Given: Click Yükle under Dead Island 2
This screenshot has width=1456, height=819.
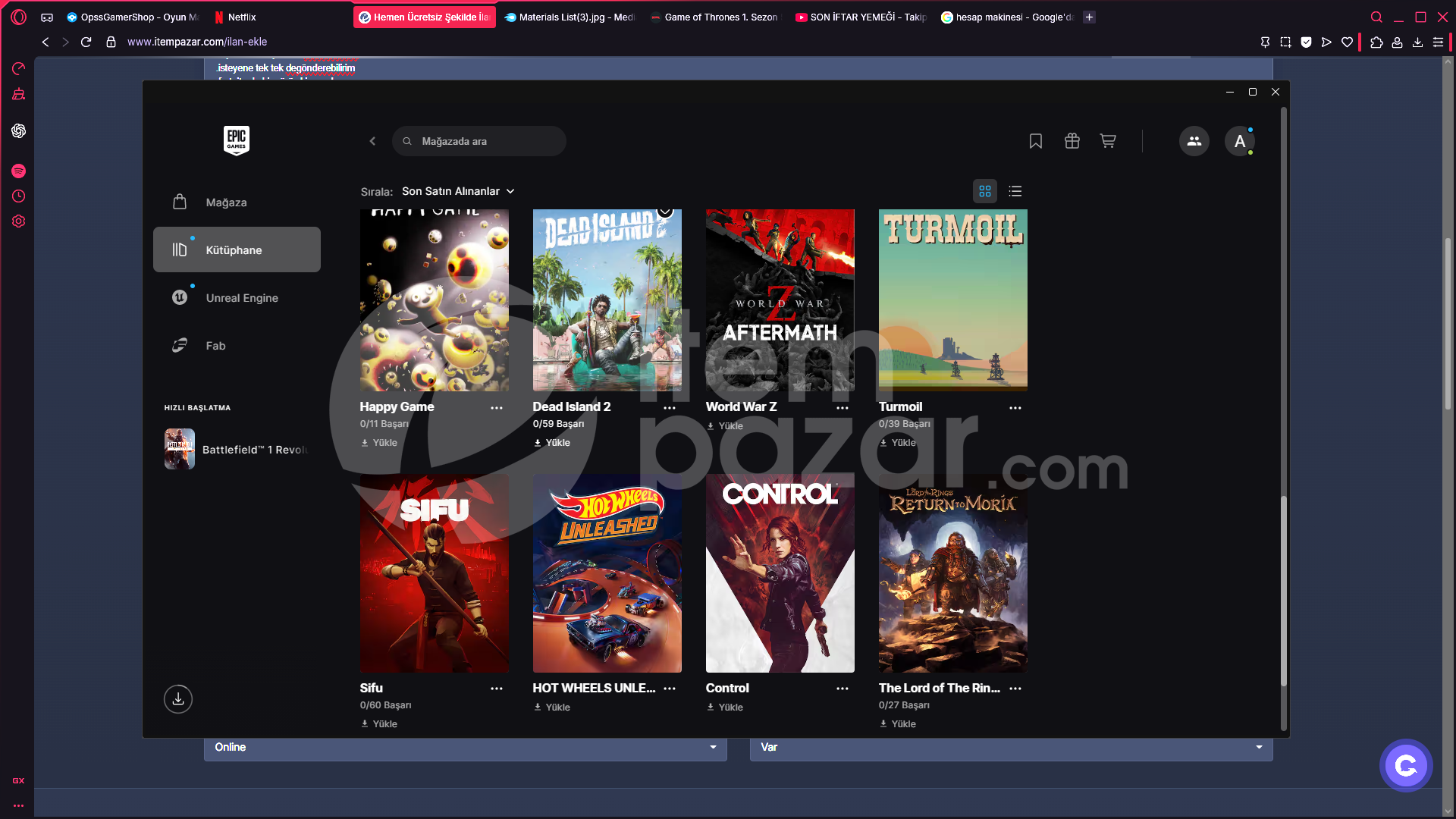Looking at the screenshot, I should [x=552, y=443].
